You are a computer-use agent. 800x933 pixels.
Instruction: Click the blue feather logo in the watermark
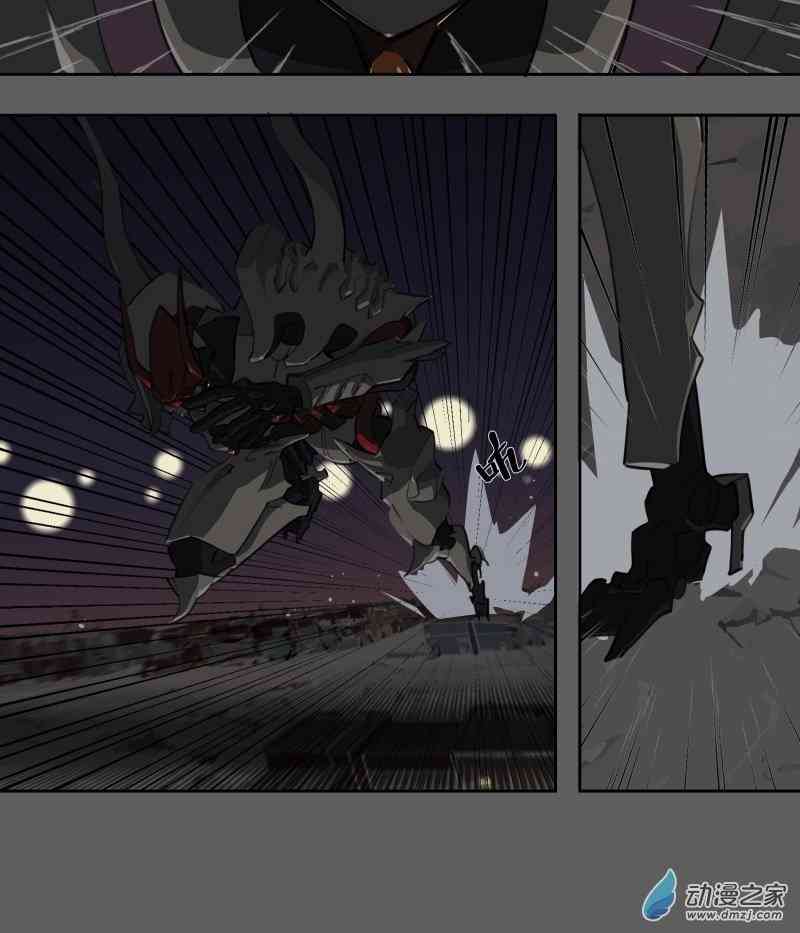pos(658,892)
